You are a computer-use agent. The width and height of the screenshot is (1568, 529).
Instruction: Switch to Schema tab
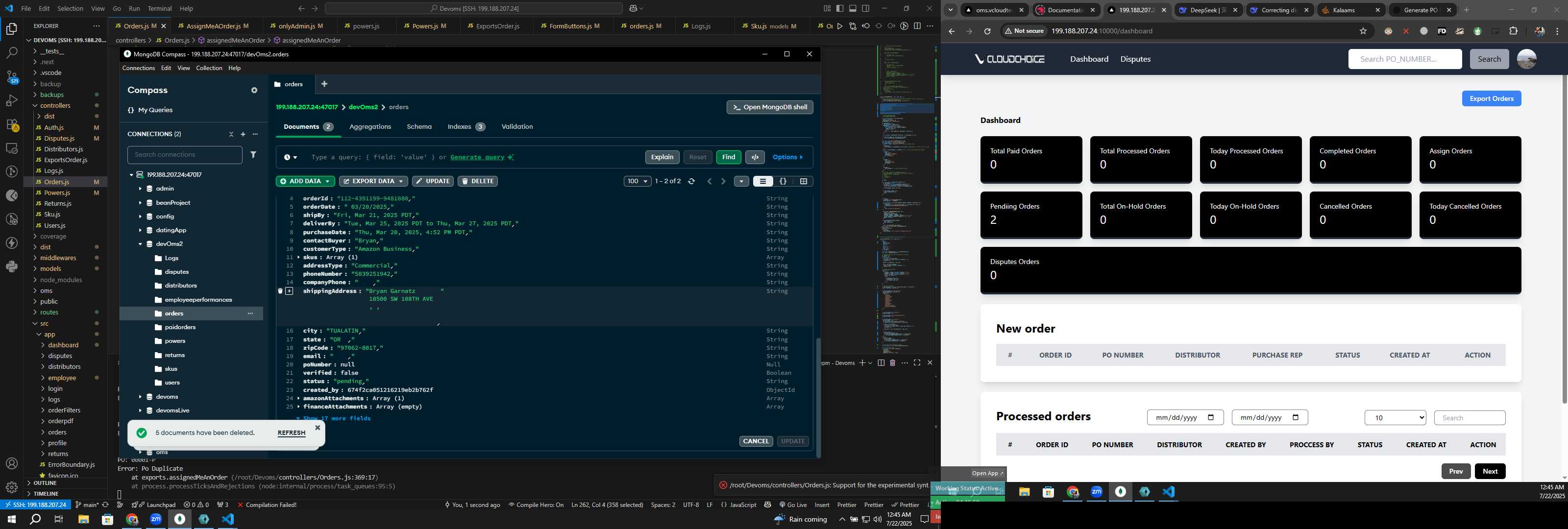point(419,127)
